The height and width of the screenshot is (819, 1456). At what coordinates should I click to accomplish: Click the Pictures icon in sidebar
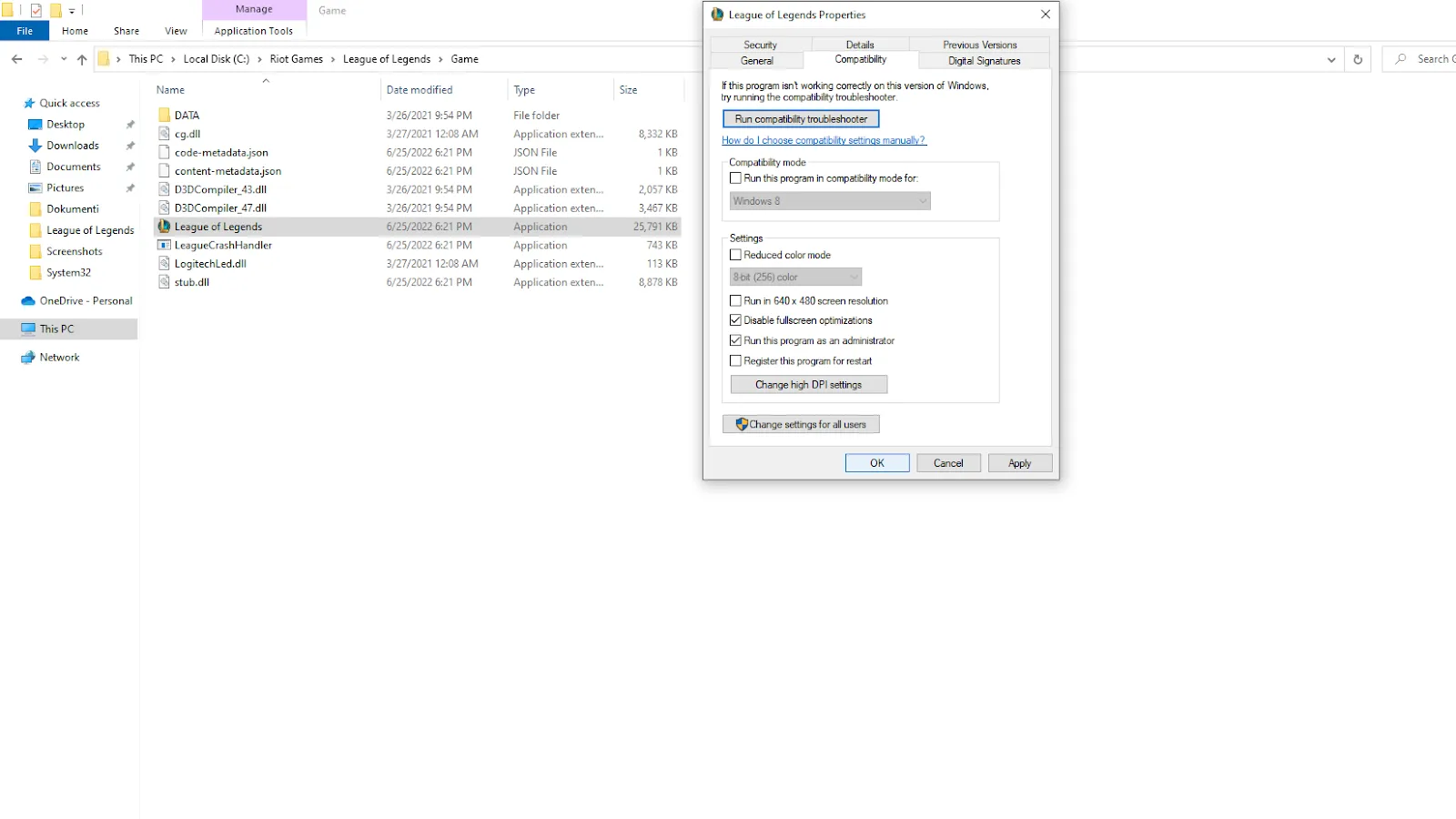(35, 187)
